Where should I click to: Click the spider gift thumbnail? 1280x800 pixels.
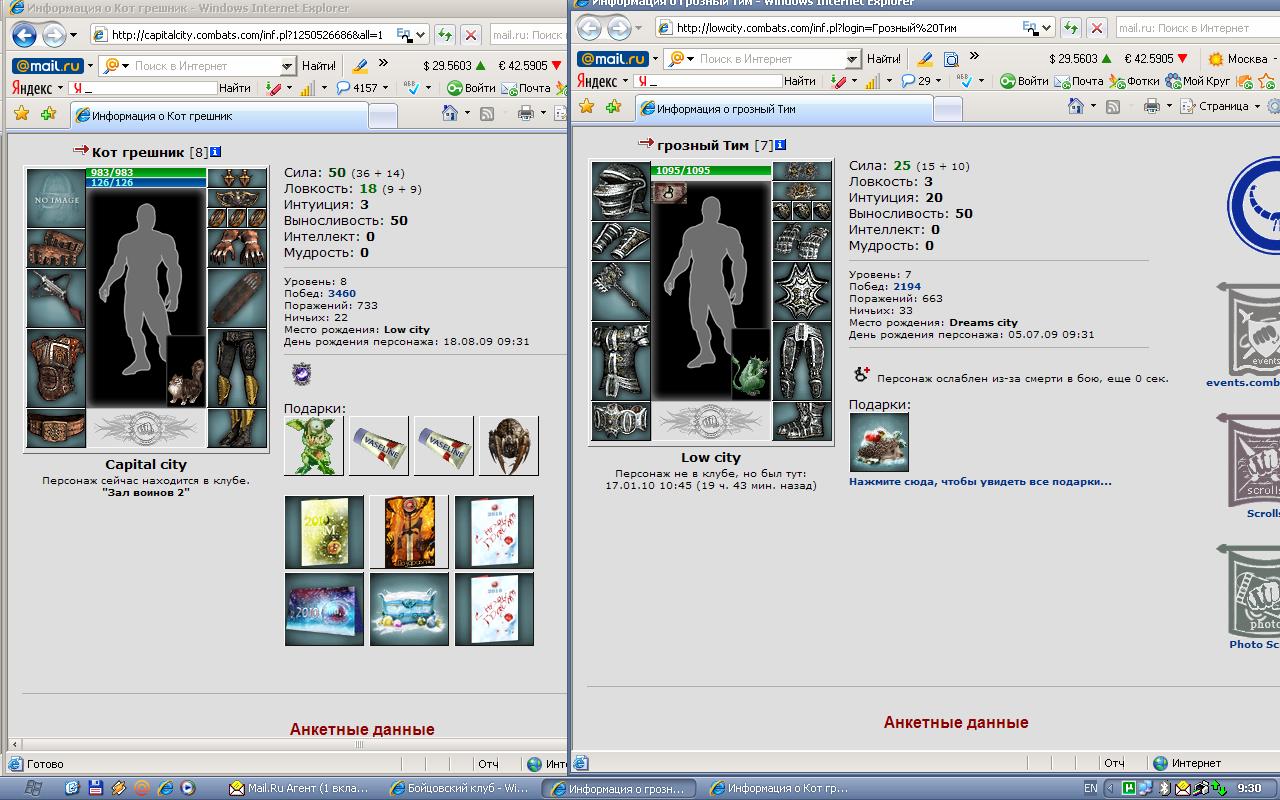[509, 446]
